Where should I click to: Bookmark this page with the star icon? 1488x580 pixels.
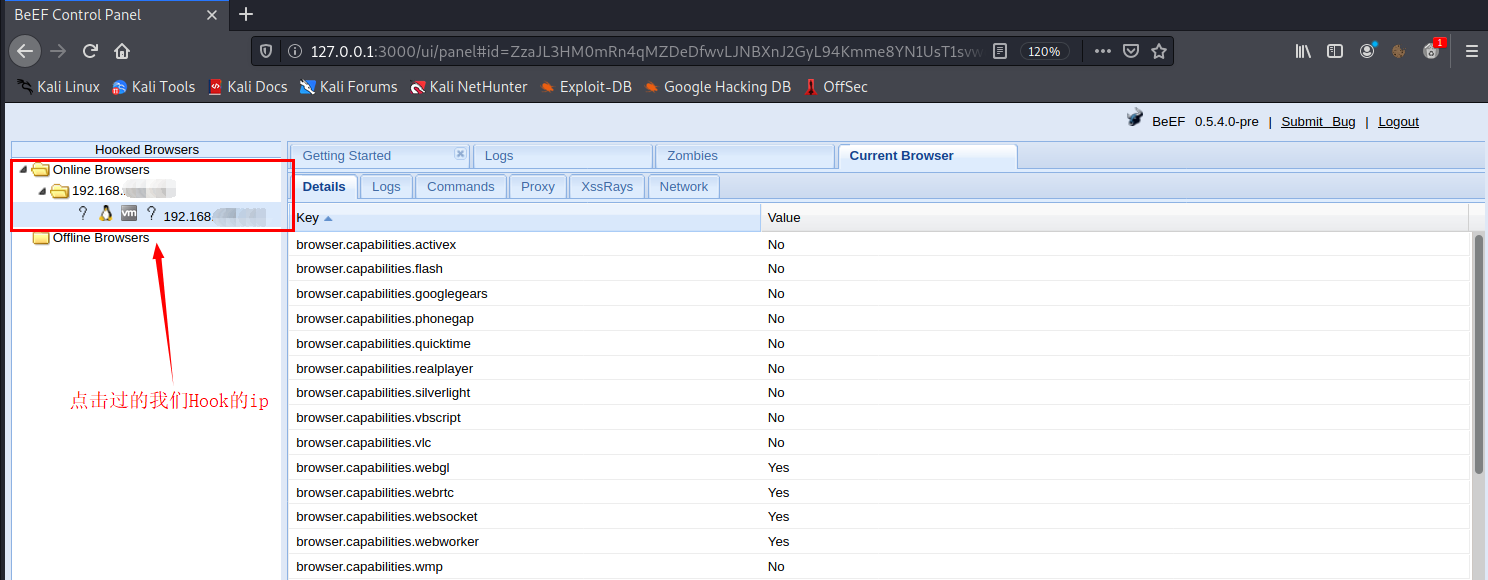point(1159,51)
